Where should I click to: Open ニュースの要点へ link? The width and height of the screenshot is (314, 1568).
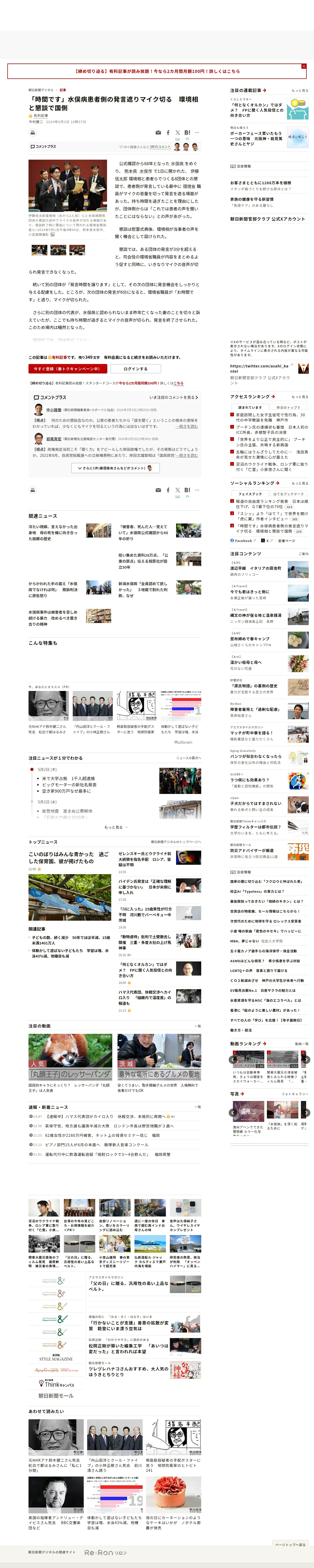tap(188, 758)
